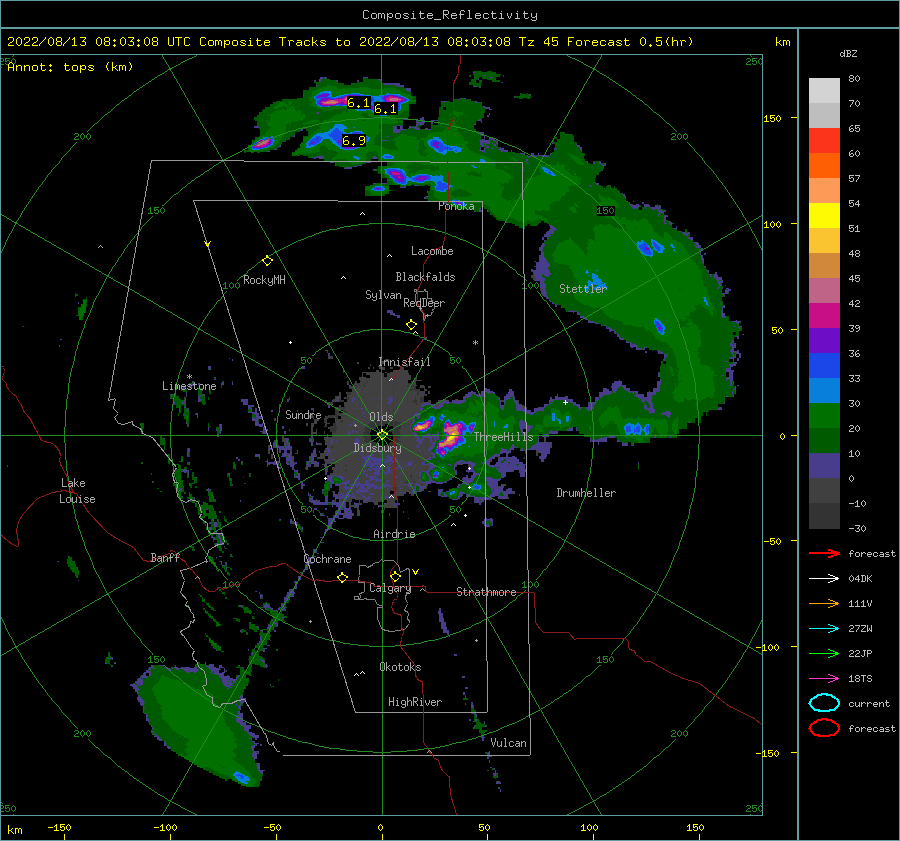Click the yellow diamond marker near RockyMH
Screen dimensions: 900x841
pos(267,261)
